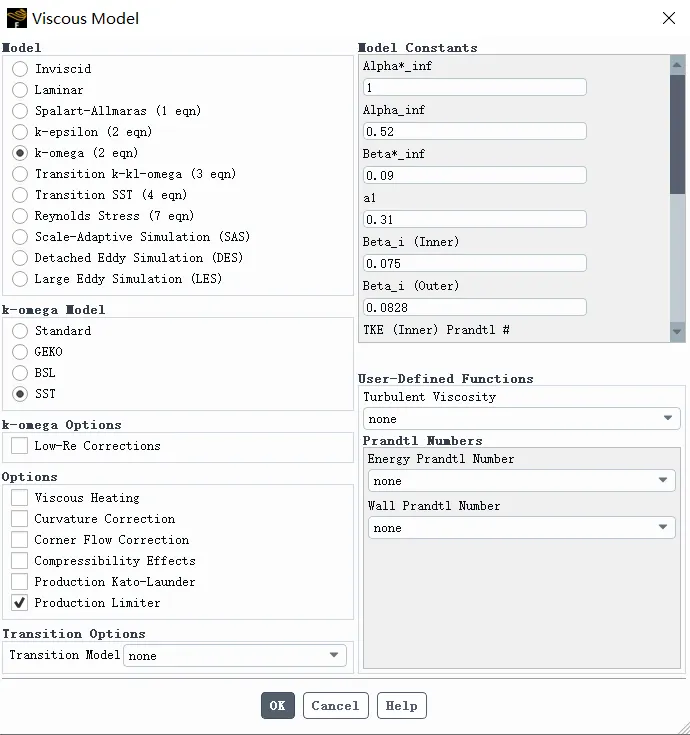Image resolution: width=690 pixels, height=735 pixels.
Task: Enable Low-Re Corrections checkbox
Action: (x=19, y=445)
